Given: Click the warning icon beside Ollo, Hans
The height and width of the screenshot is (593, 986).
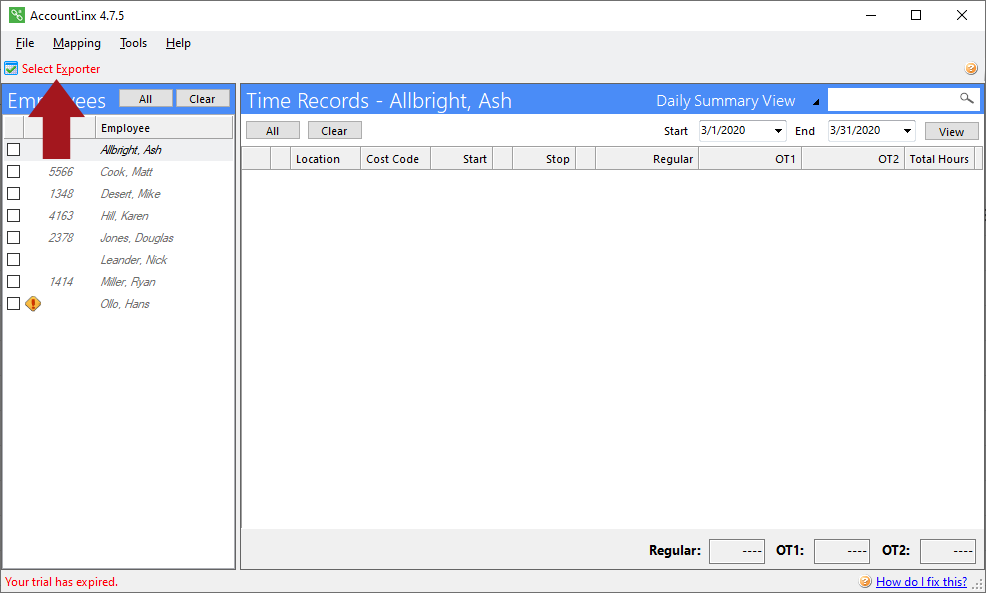Looking at the screenshot, I should click(x=33, y=304).
